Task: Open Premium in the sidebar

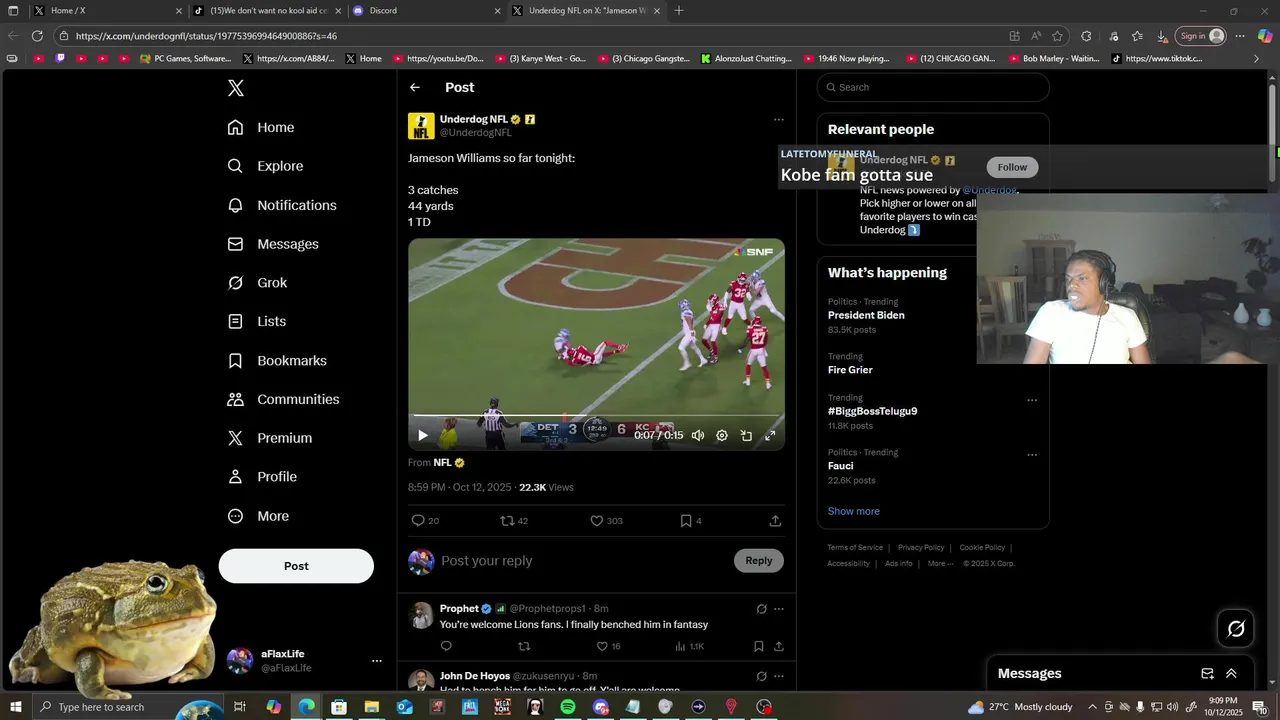Action: (x=270, y=438)
